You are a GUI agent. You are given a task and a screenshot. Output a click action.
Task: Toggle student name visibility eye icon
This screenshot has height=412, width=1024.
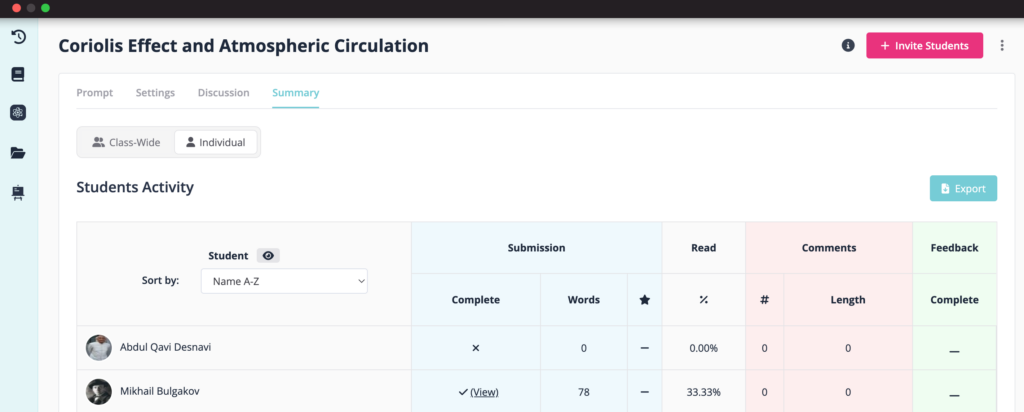[268, 256]
